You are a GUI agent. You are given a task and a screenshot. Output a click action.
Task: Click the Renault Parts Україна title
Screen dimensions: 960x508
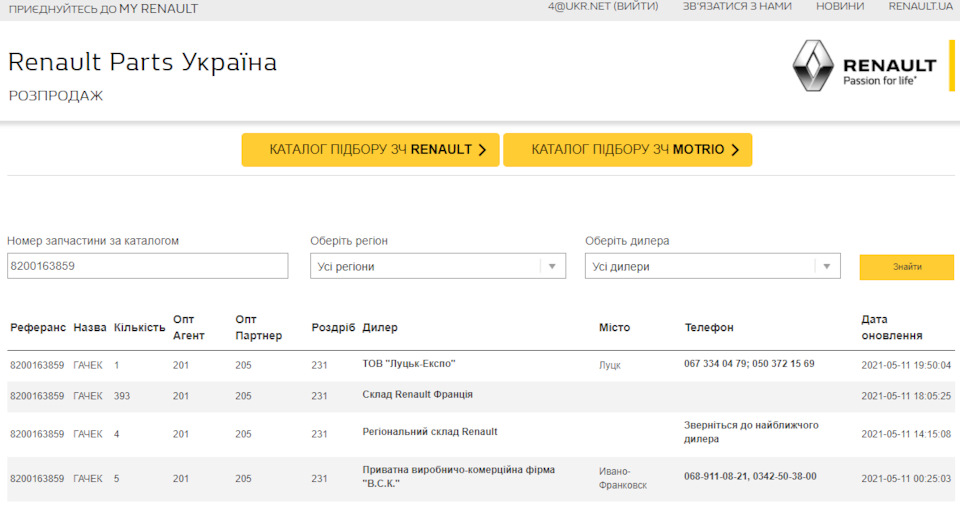(143, 62)
